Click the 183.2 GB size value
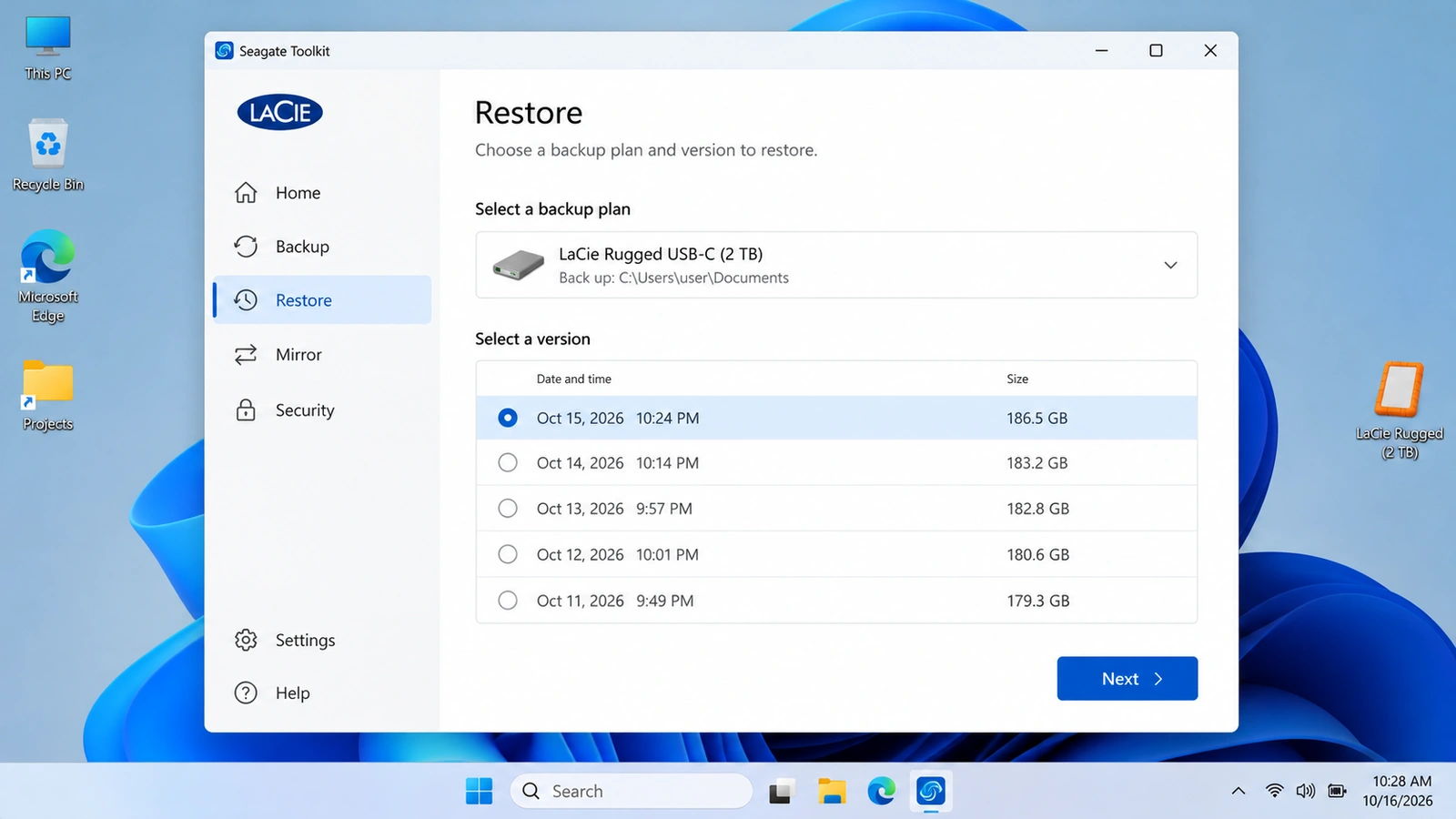1456x819 pixels. [x=1037, y=462]
